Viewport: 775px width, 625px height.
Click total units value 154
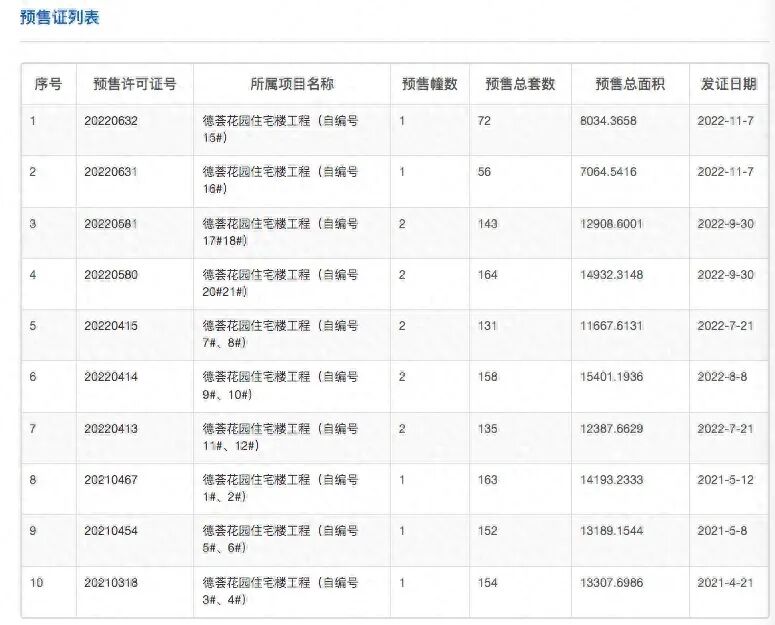(x=487, y=583)
